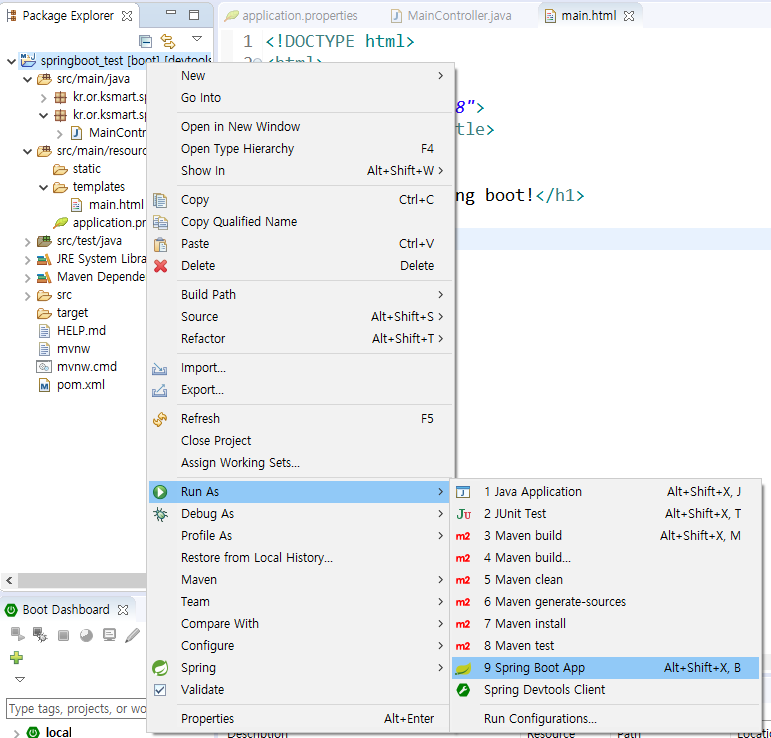Click Boot Dashboard tags filter field

[x=77, y=708]
